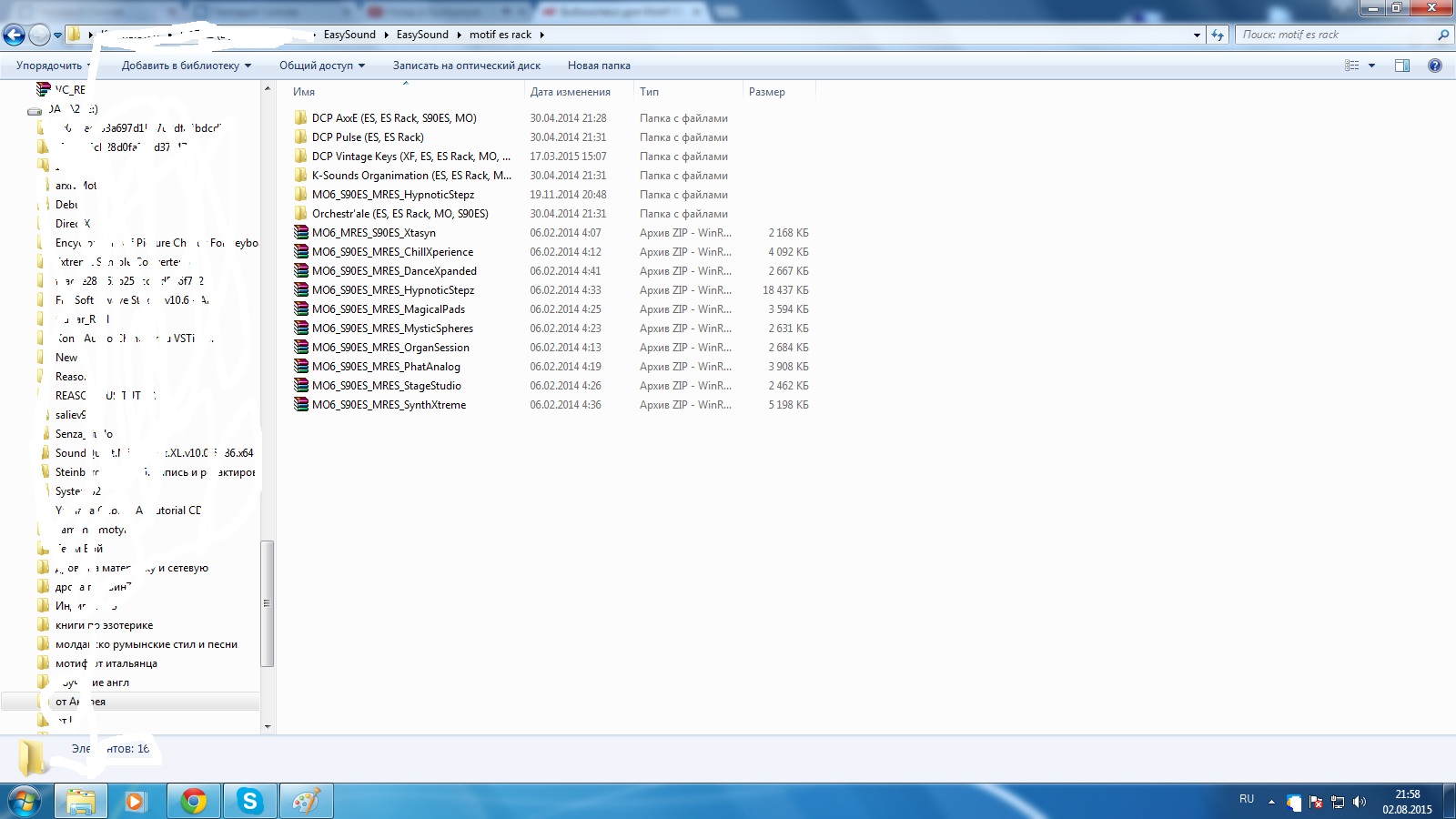Click the MagicalPads ZIP archive icon

[300, 309]
